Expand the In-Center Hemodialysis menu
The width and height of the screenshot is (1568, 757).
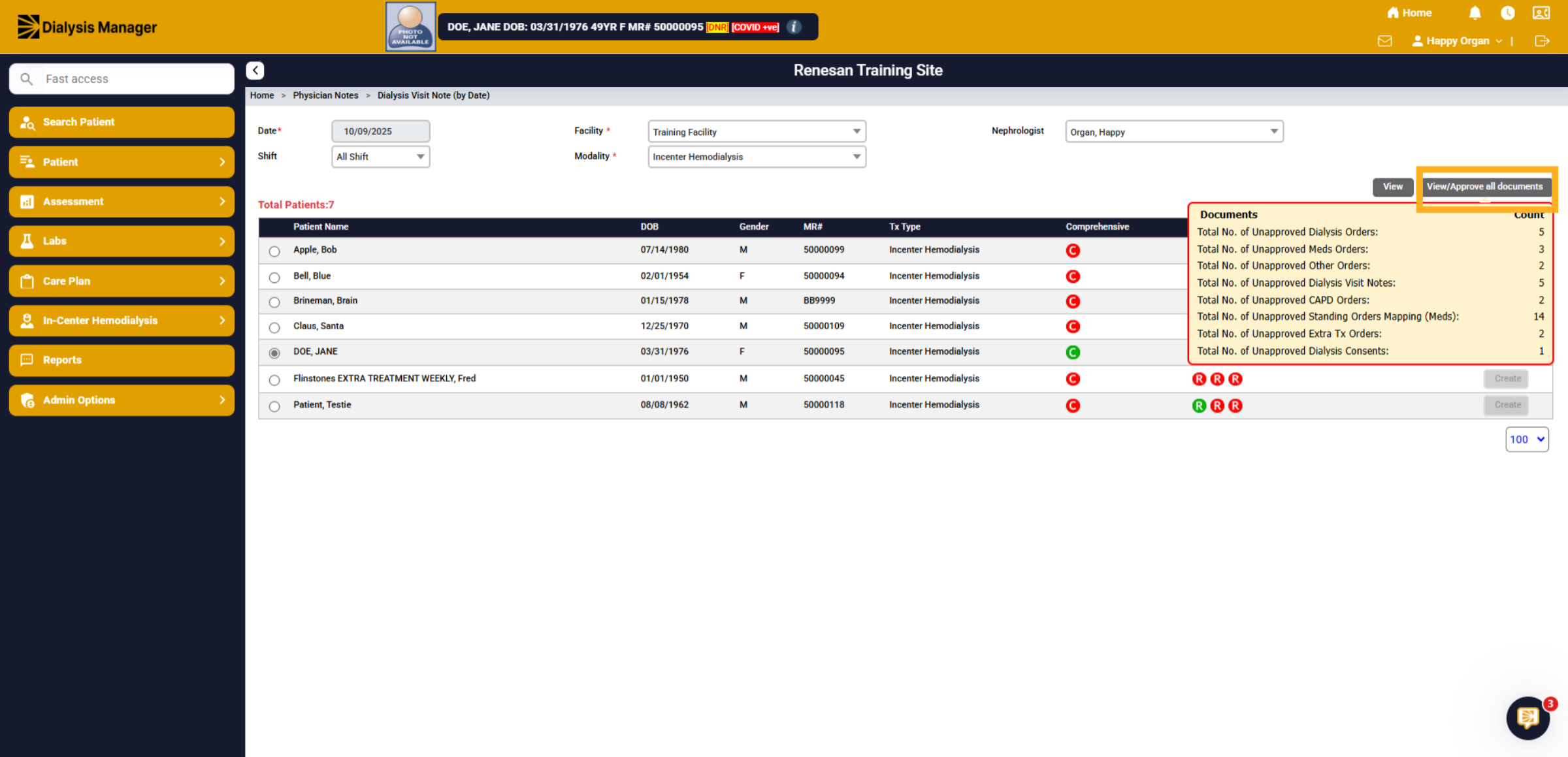(x=122, y=321)
